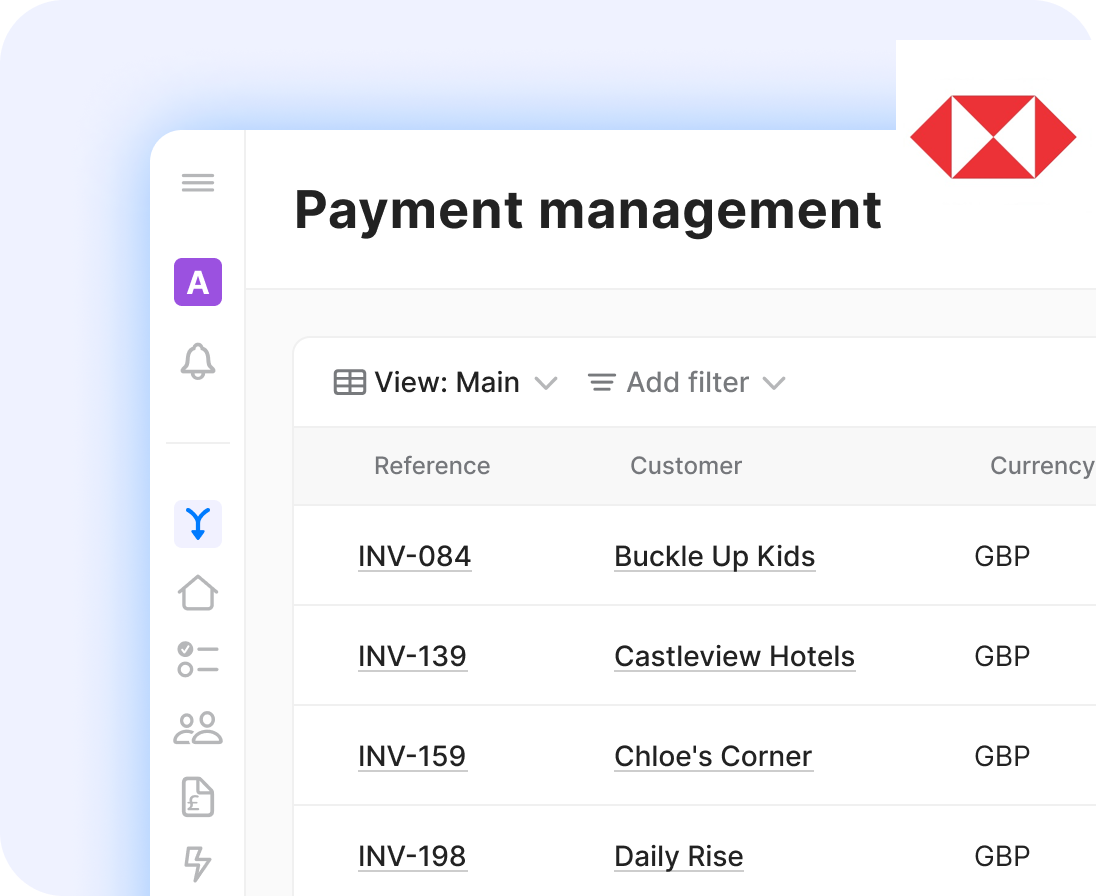Go to Home using the house icon

198,592
